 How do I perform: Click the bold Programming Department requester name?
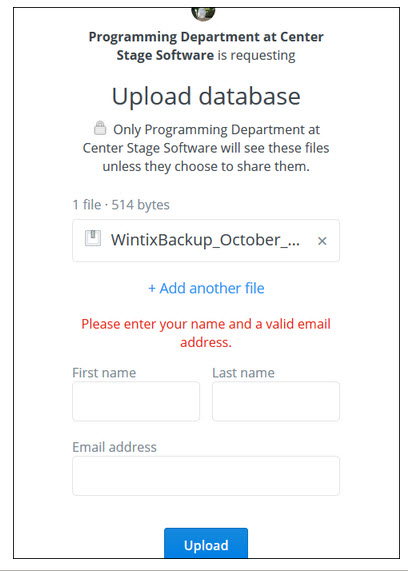(x=206, y=46)
